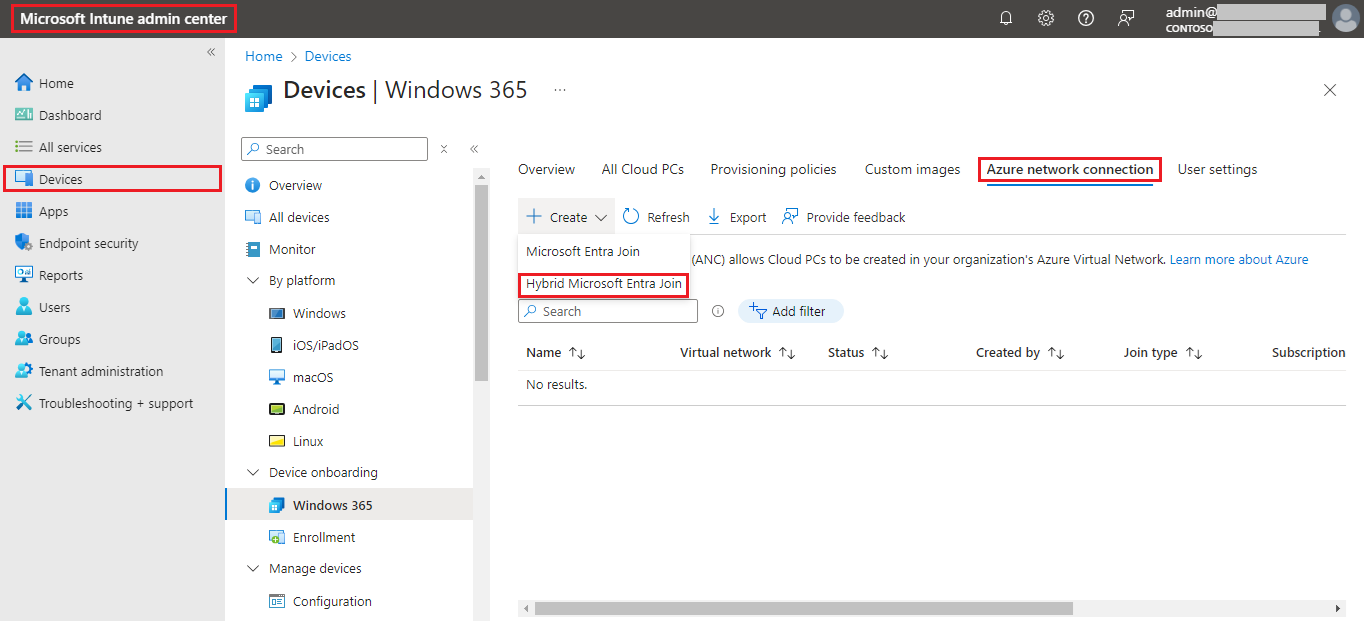1364x621 pixels.
Task: Click the feedback icon in top bar
Action: point(1126,18)
